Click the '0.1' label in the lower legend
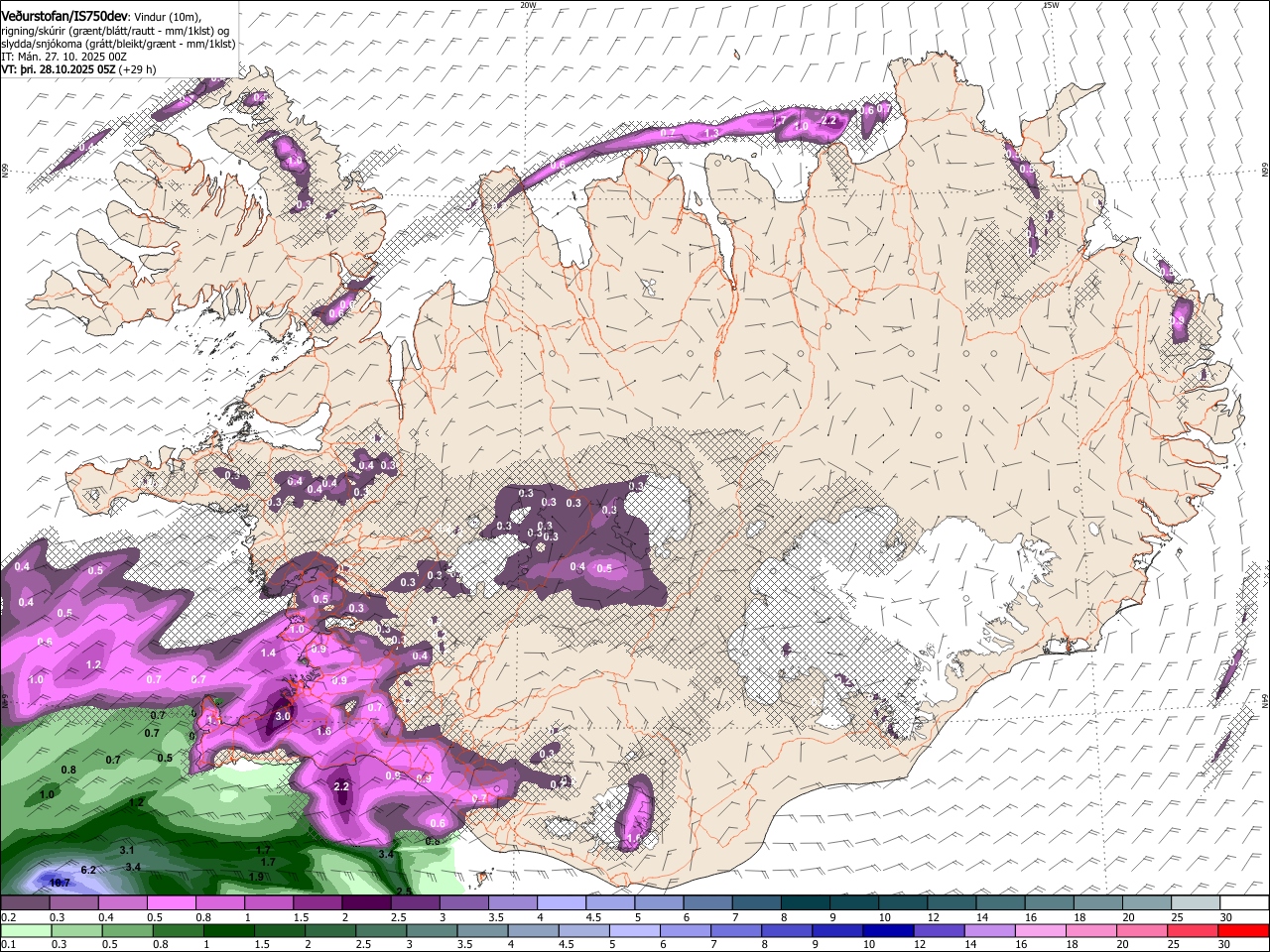The width and height of the screenshot is (1270, 952). coord(8,945)
